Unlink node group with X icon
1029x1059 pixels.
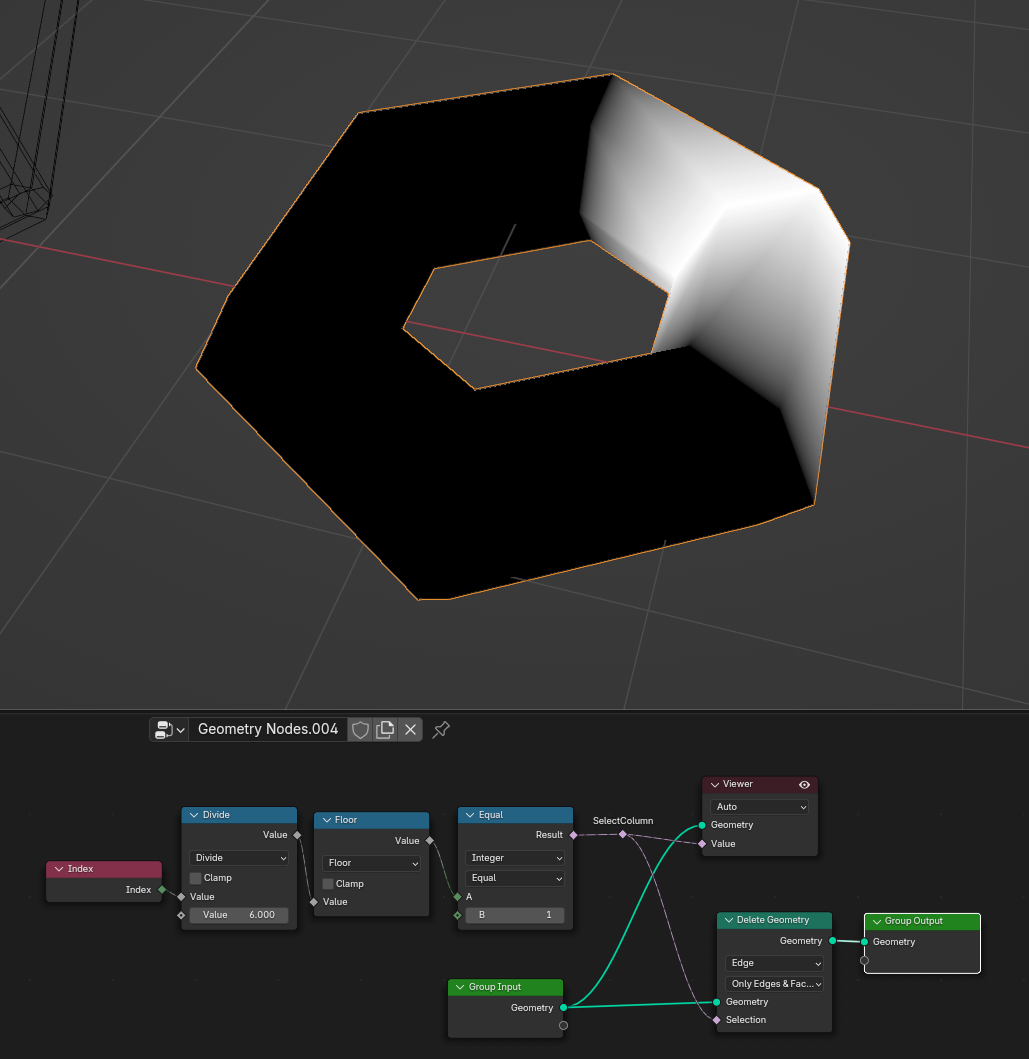coord(410,729)
